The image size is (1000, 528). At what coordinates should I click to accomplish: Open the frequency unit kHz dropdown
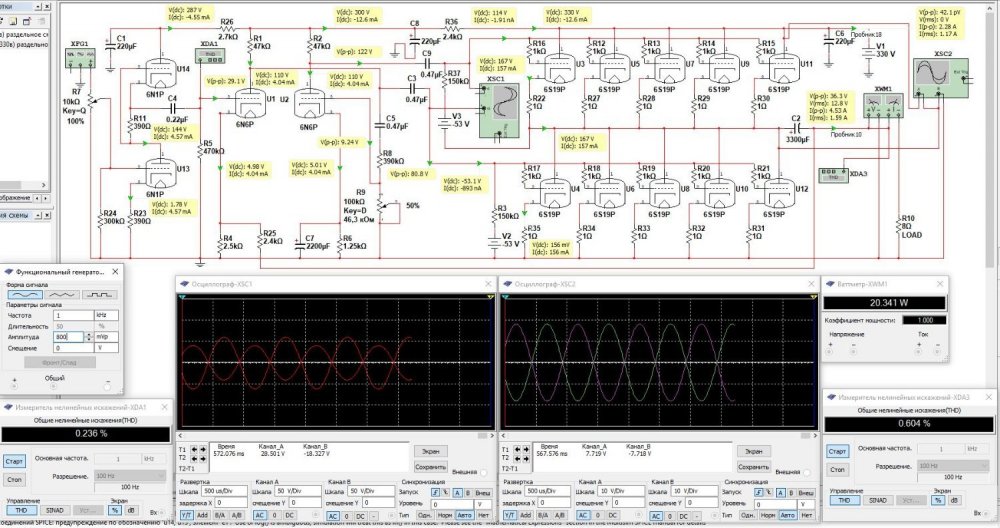(x=104, y=315)
